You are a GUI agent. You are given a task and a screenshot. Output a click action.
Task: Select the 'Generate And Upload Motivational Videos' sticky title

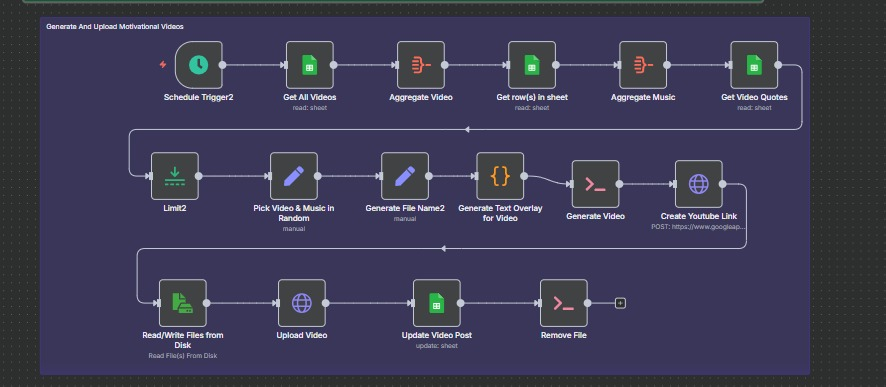tap(115, 27)
